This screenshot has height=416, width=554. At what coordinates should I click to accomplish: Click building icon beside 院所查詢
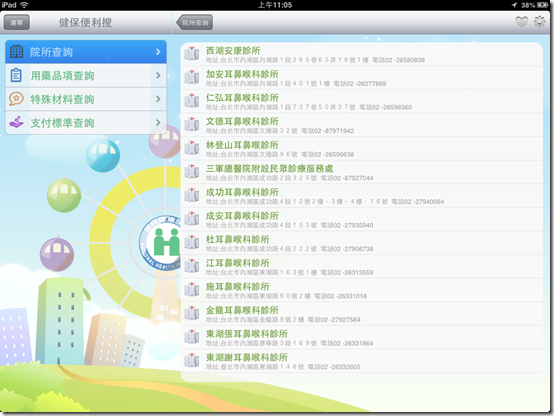point(16,52)
